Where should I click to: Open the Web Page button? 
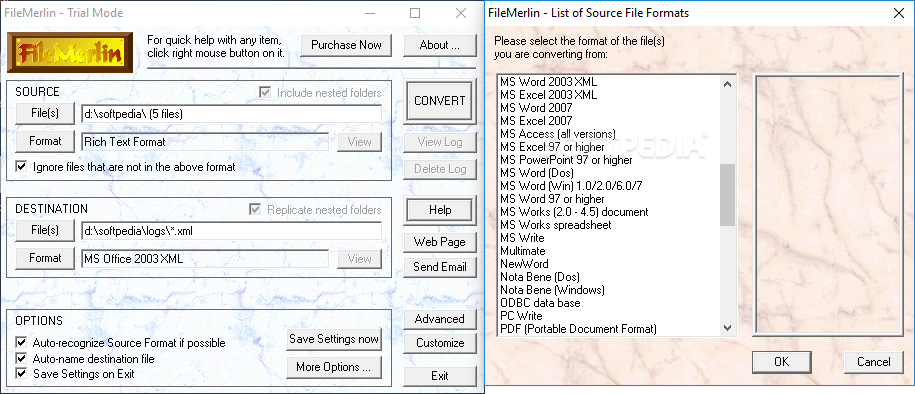coord(439,242)
